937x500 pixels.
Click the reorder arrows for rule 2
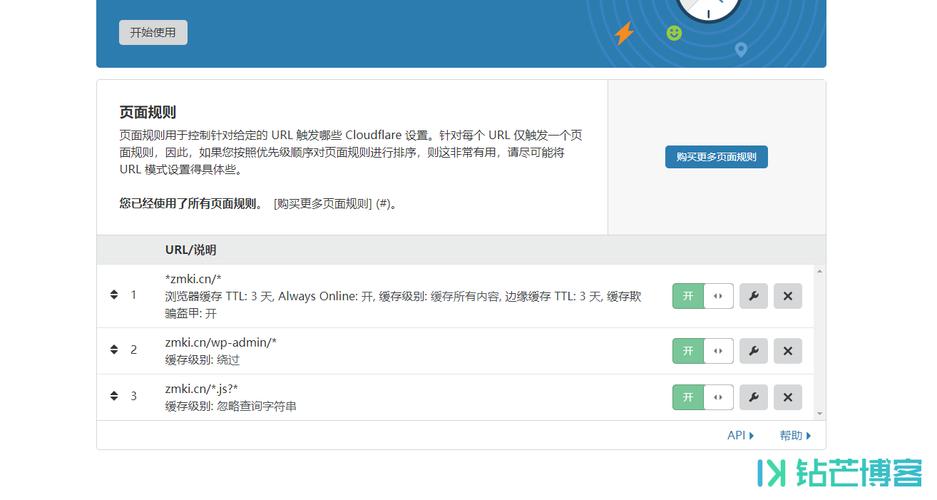click(114, 349)
